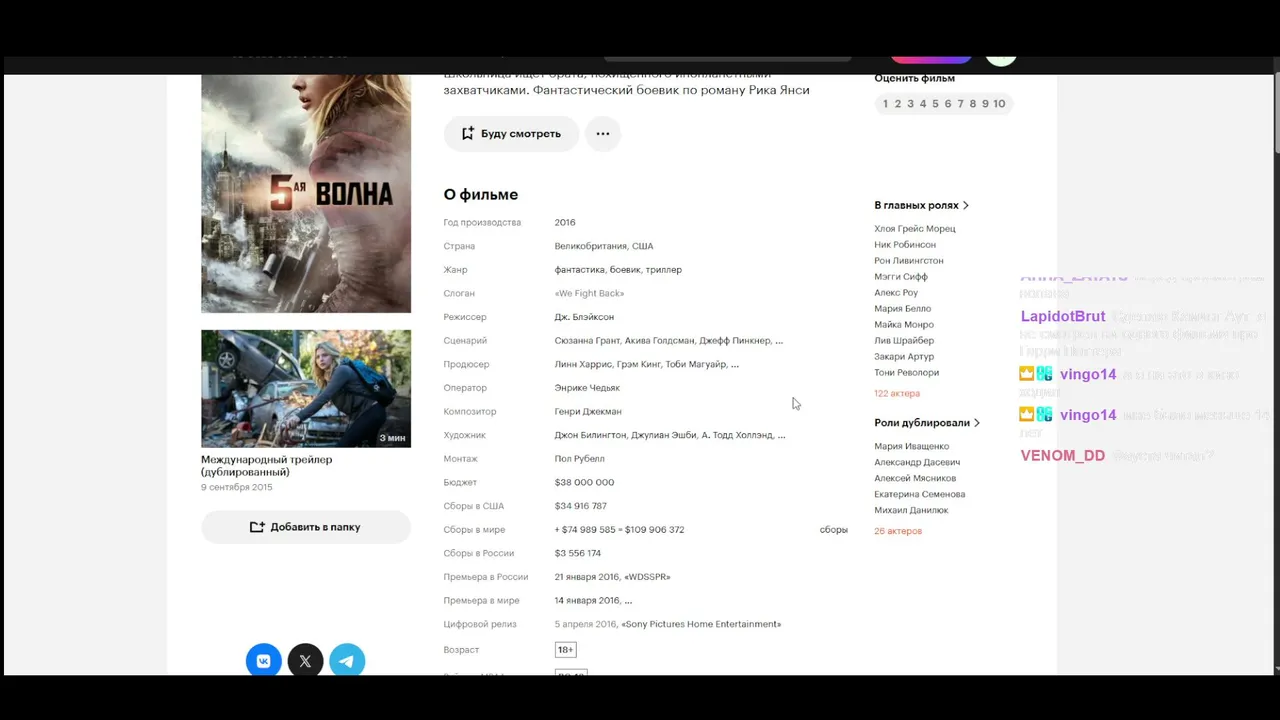Open actor «Лив Шрайбер» page
1280x720 pixels.
904,341
